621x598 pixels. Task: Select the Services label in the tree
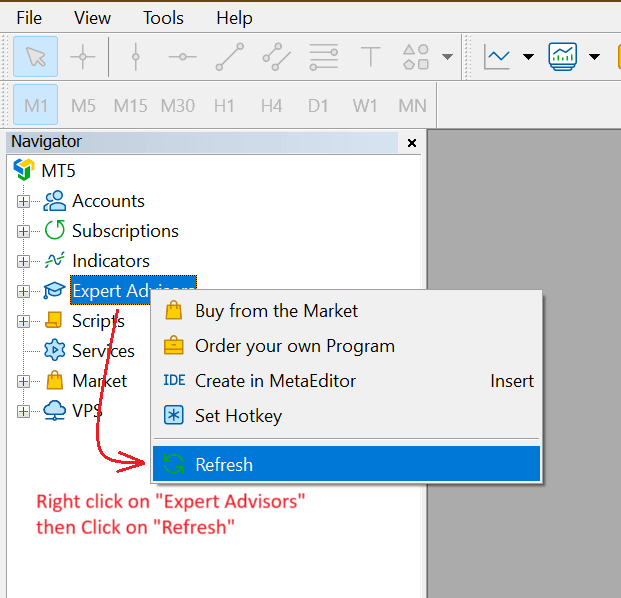(103, 351)
